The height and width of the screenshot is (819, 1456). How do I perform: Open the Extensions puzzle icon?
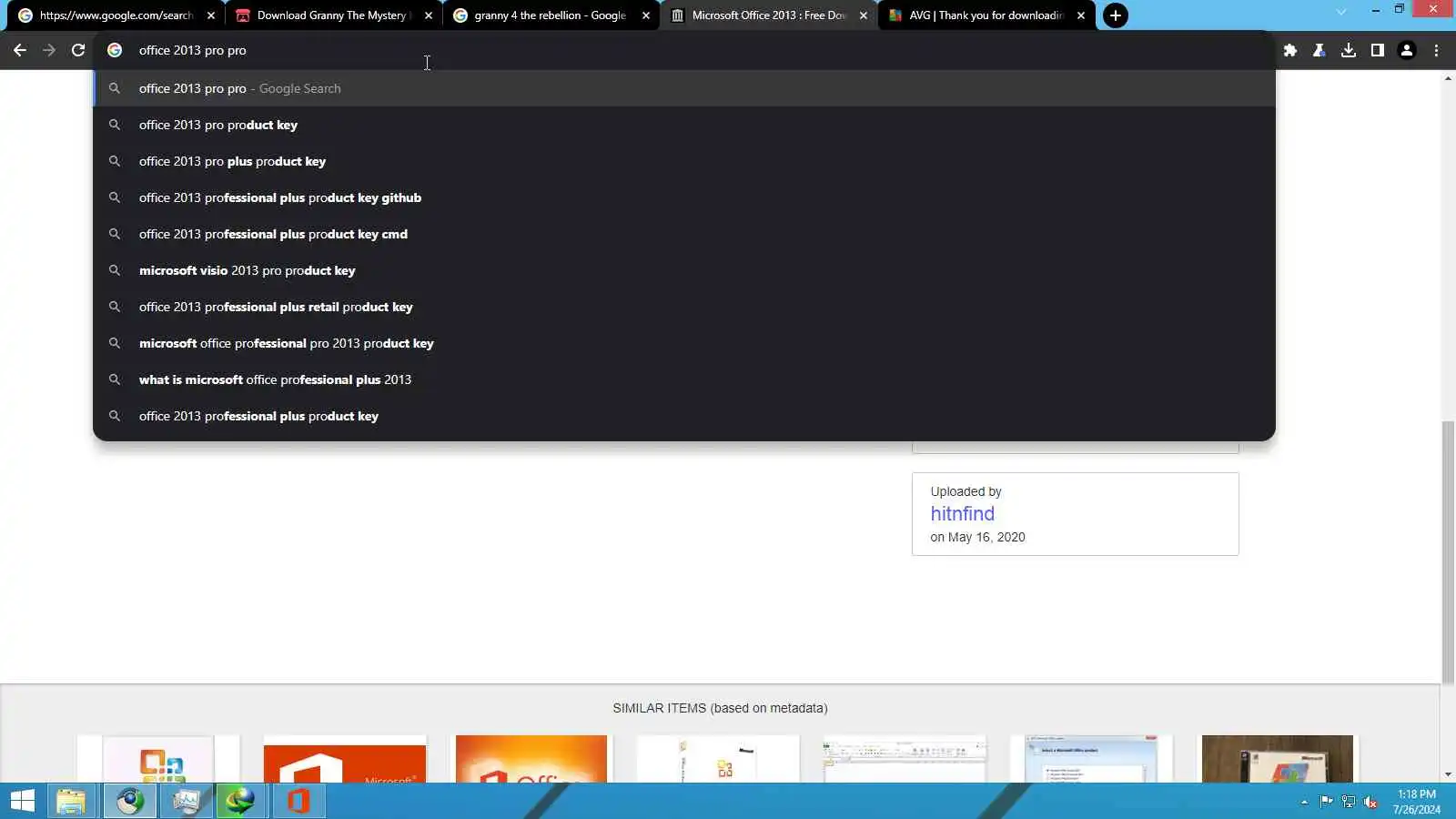tap(1289, 50)
